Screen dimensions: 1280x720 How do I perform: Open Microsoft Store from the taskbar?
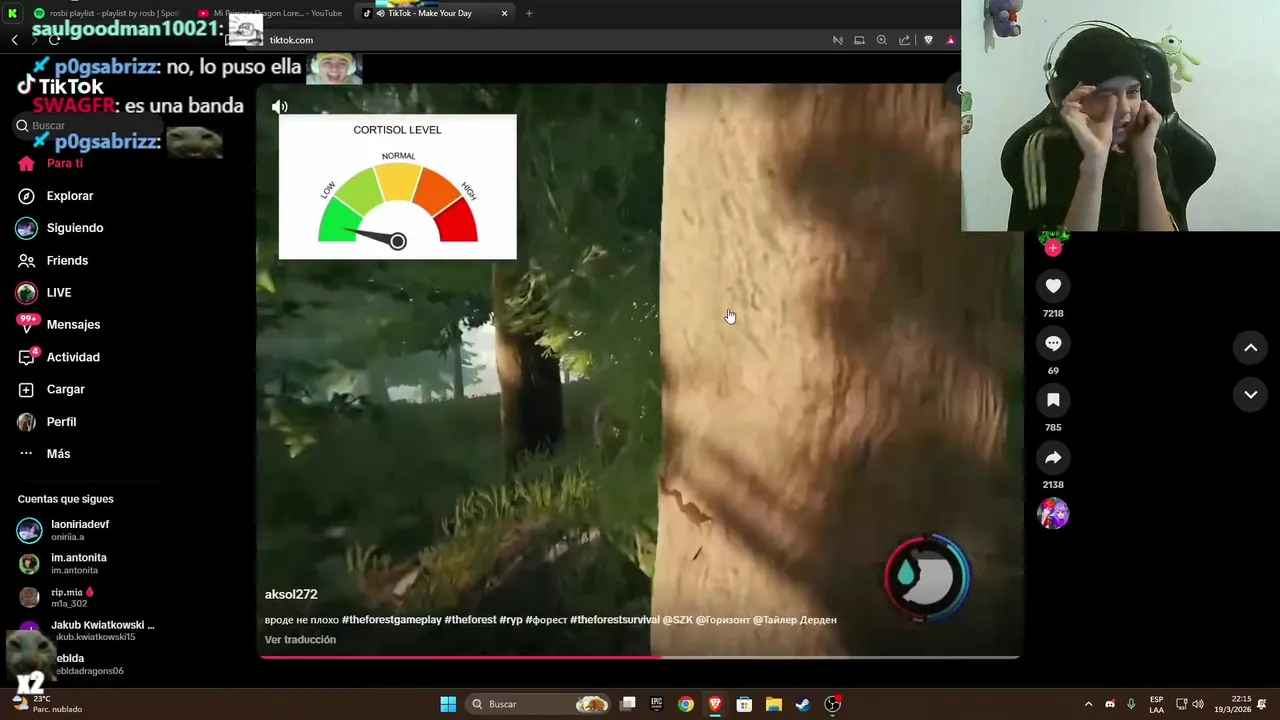click(x=744, y=704)
